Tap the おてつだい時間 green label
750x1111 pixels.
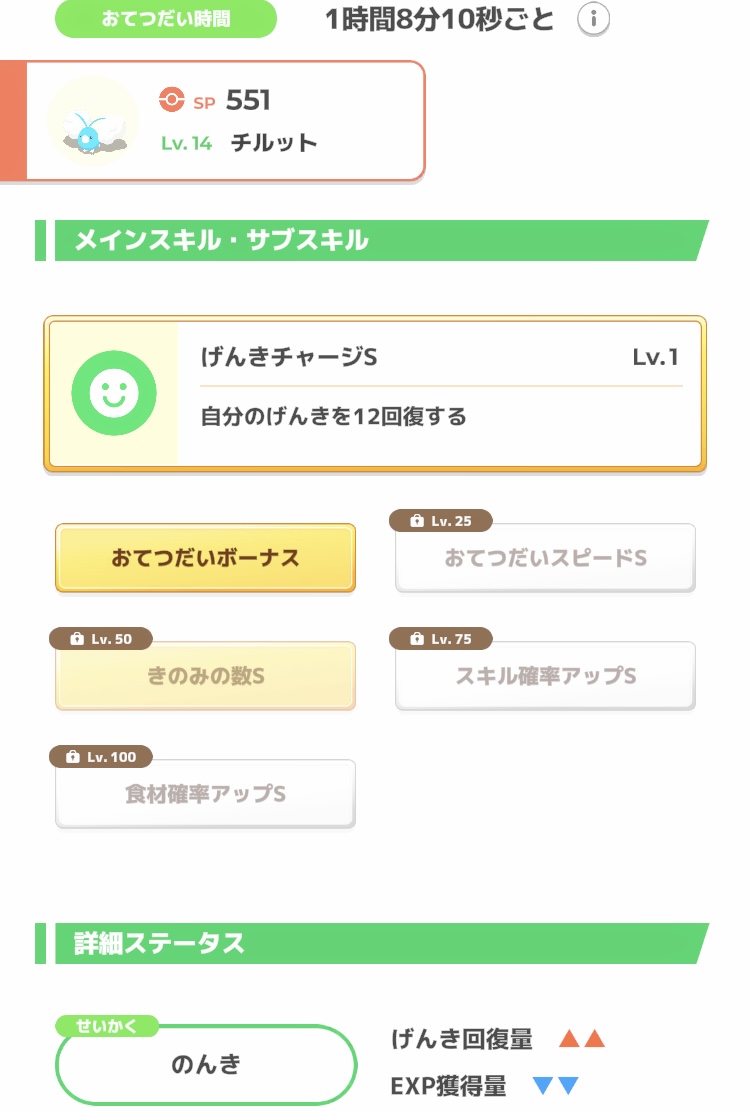click(165, 19)
